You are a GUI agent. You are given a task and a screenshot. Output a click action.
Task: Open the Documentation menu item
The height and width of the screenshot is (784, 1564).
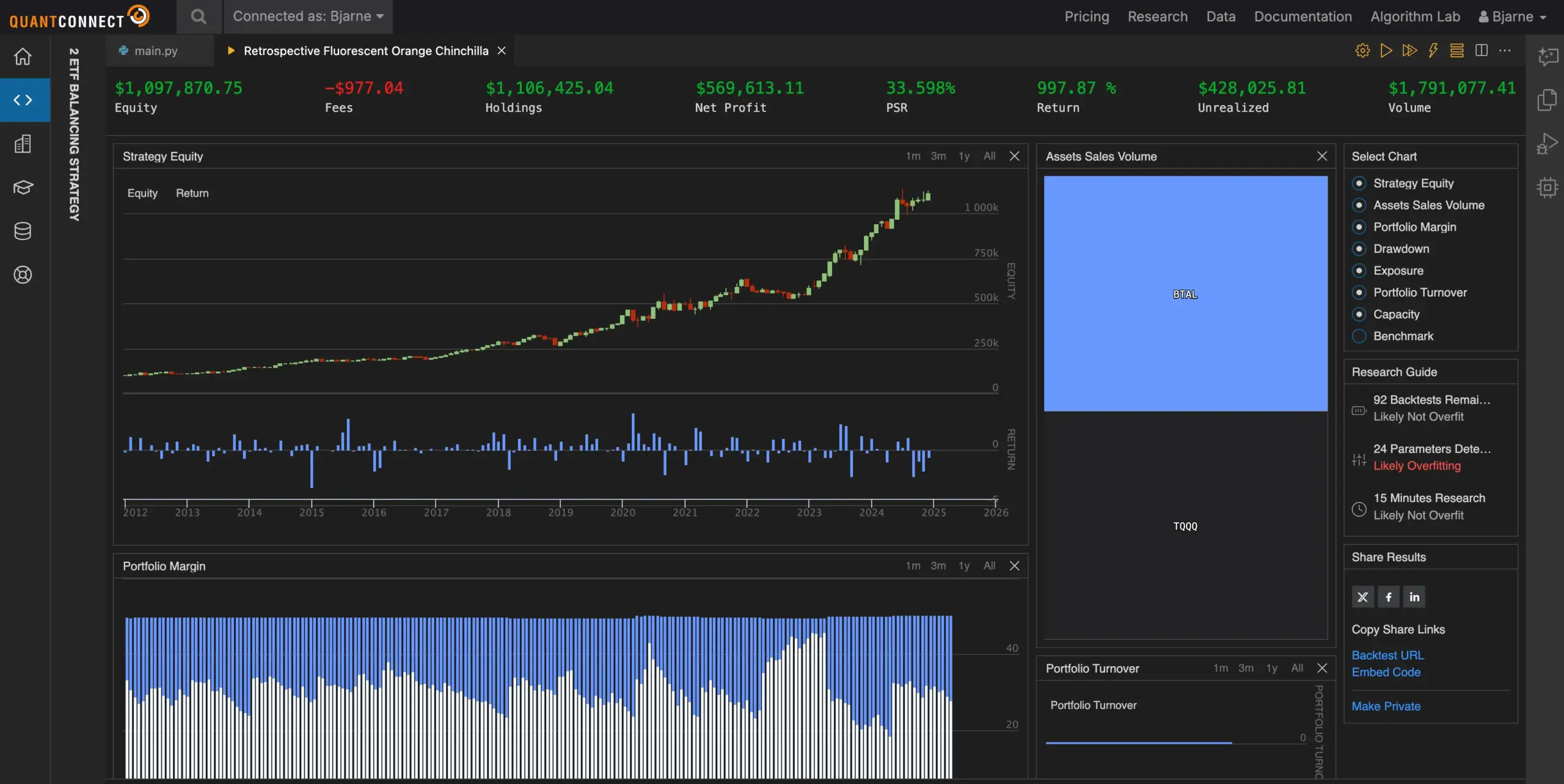coord(1303,16)
